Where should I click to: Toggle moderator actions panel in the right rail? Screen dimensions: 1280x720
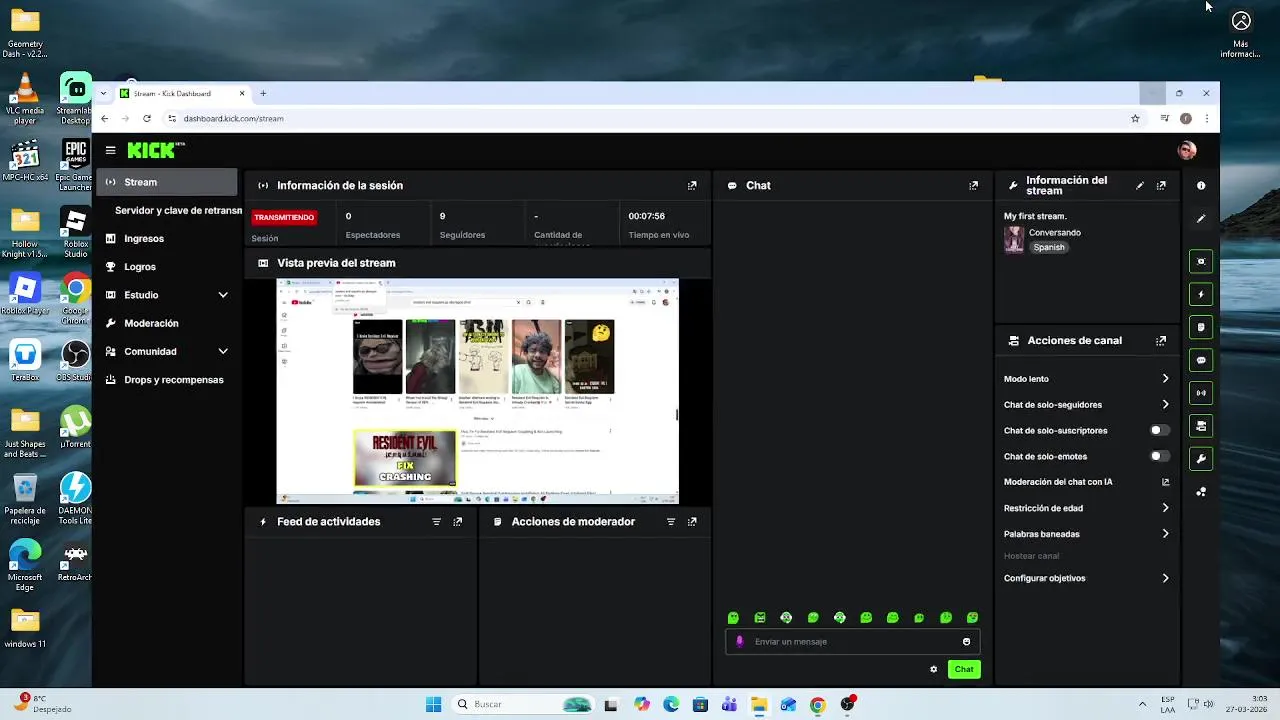click(1201, 327)
